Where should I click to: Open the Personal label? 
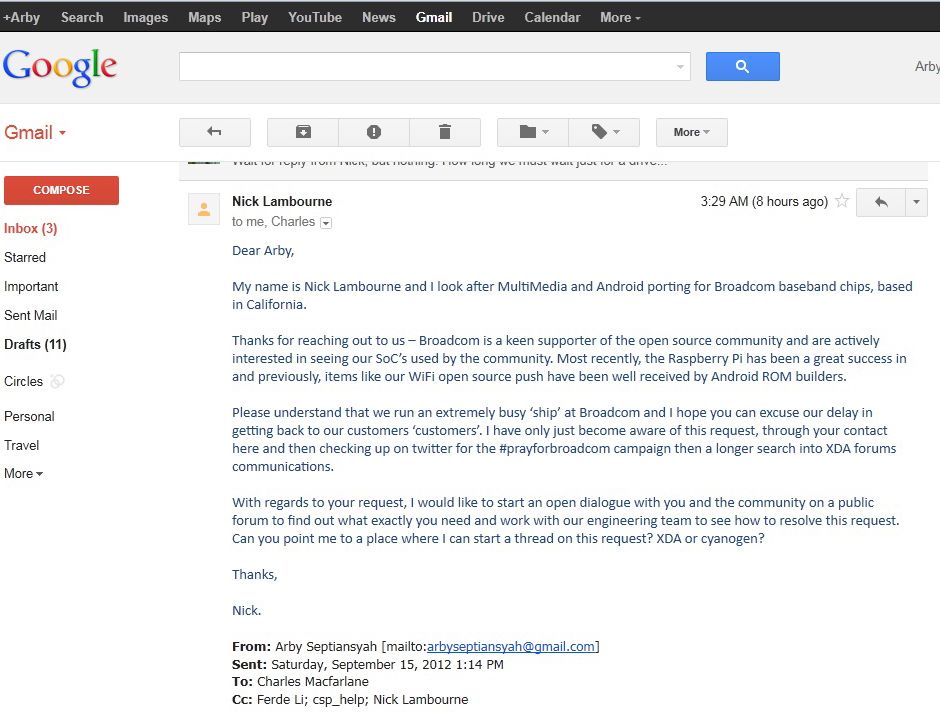coord(29,416)
